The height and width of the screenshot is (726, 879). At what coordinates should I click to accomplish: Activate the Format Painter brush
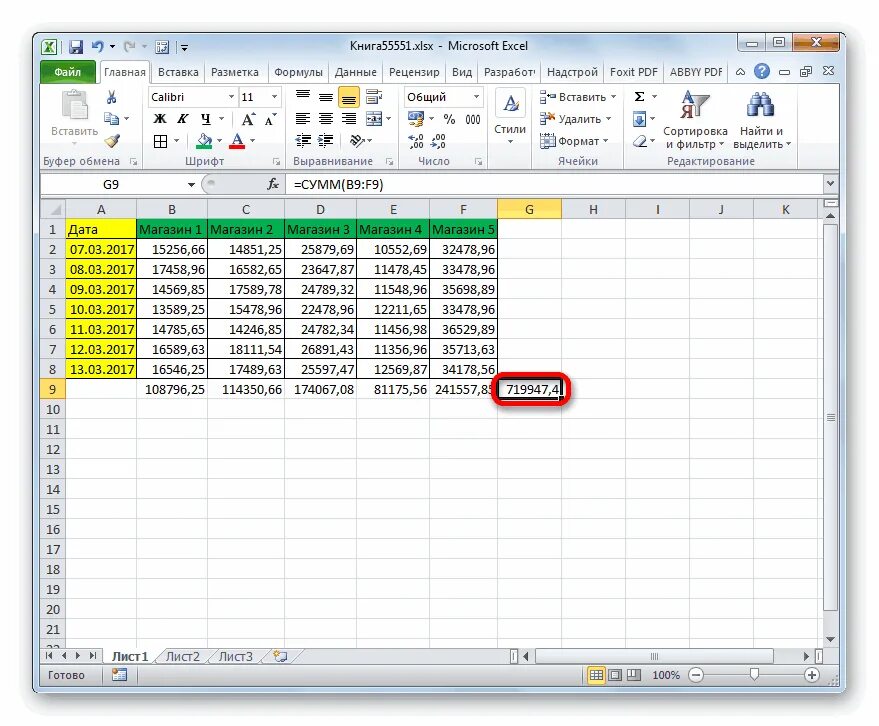point(113,141)
